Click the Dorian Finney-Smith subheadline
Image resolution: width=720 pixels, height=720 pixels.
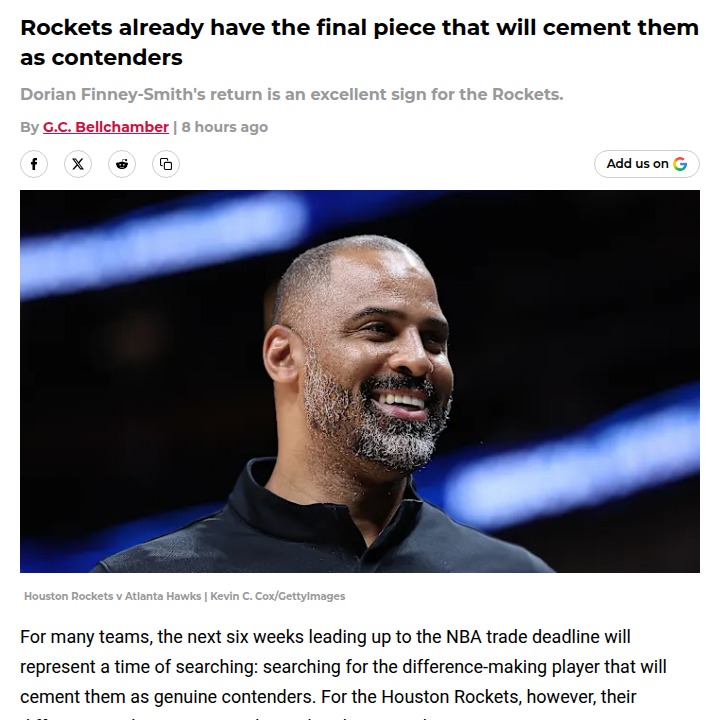tap(292, 94)
